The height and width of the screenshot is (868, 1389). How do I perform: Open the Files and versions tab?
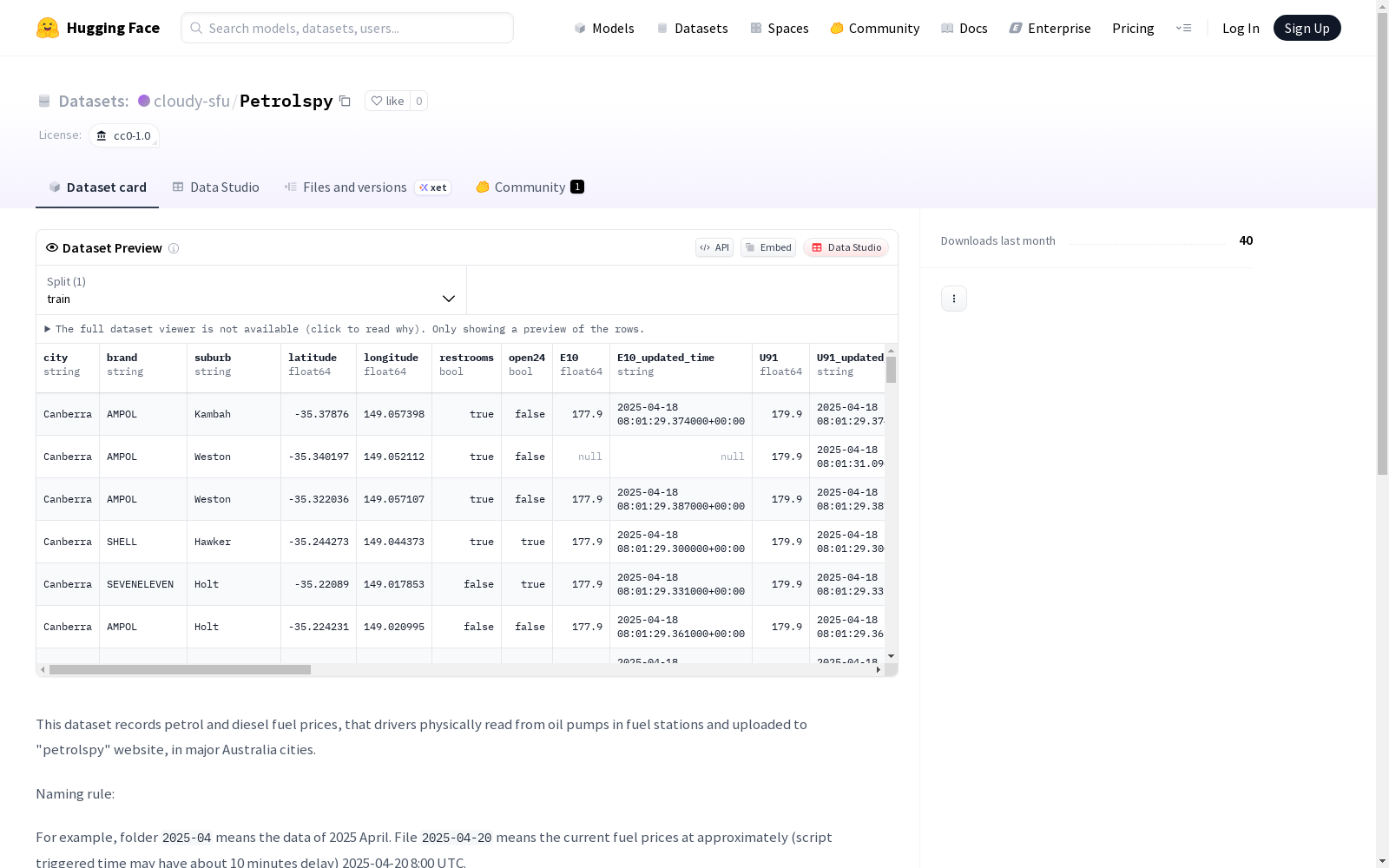pyautogui.click(x=367, y=187)
